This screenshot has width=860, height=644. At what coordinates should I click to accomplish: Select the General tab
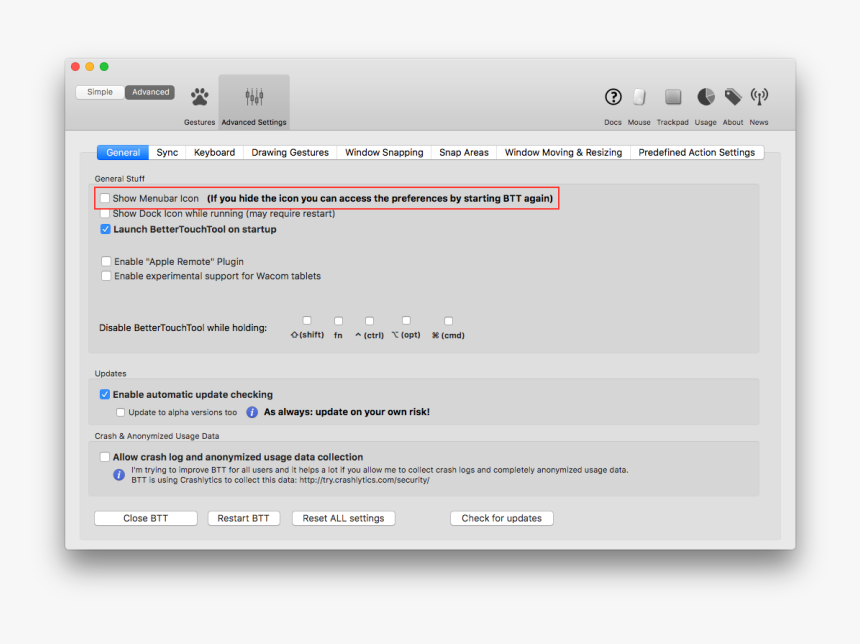[x=123, y=152]
